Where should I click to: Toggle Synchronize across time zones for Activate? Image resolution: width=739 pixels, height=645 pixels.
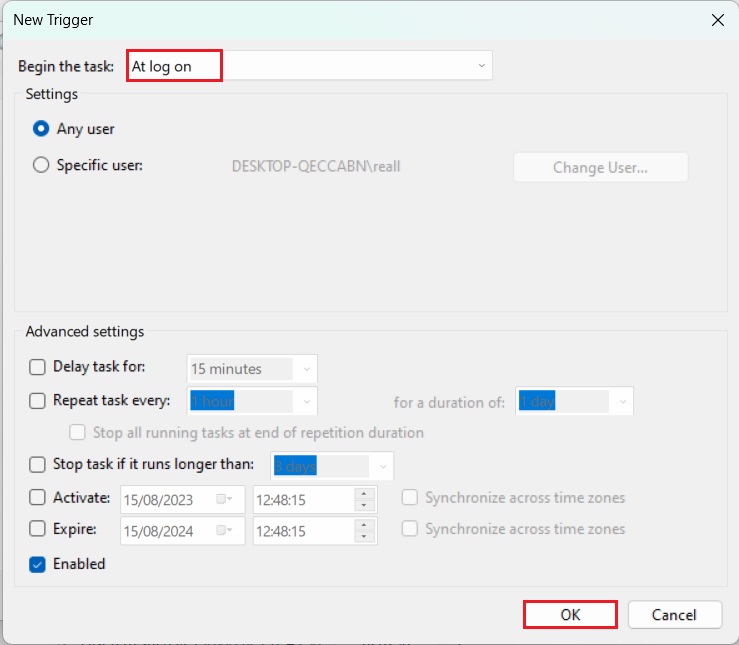coord(410,498)
